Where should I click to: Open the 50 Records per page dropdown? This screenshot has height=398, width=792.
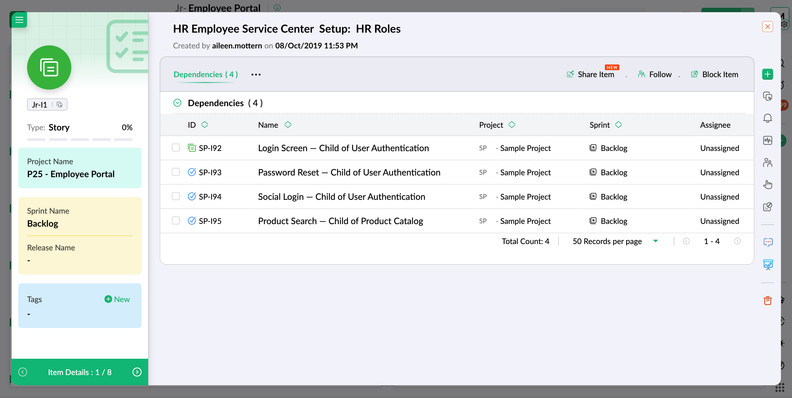point(615,241)
